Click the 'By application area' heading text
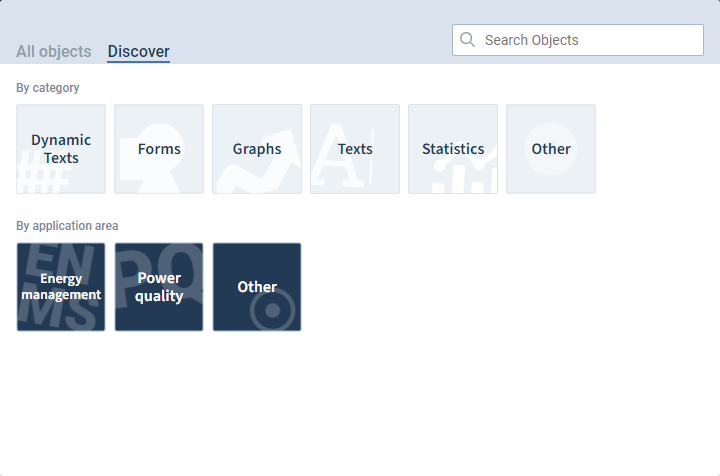 pos(67,226)
